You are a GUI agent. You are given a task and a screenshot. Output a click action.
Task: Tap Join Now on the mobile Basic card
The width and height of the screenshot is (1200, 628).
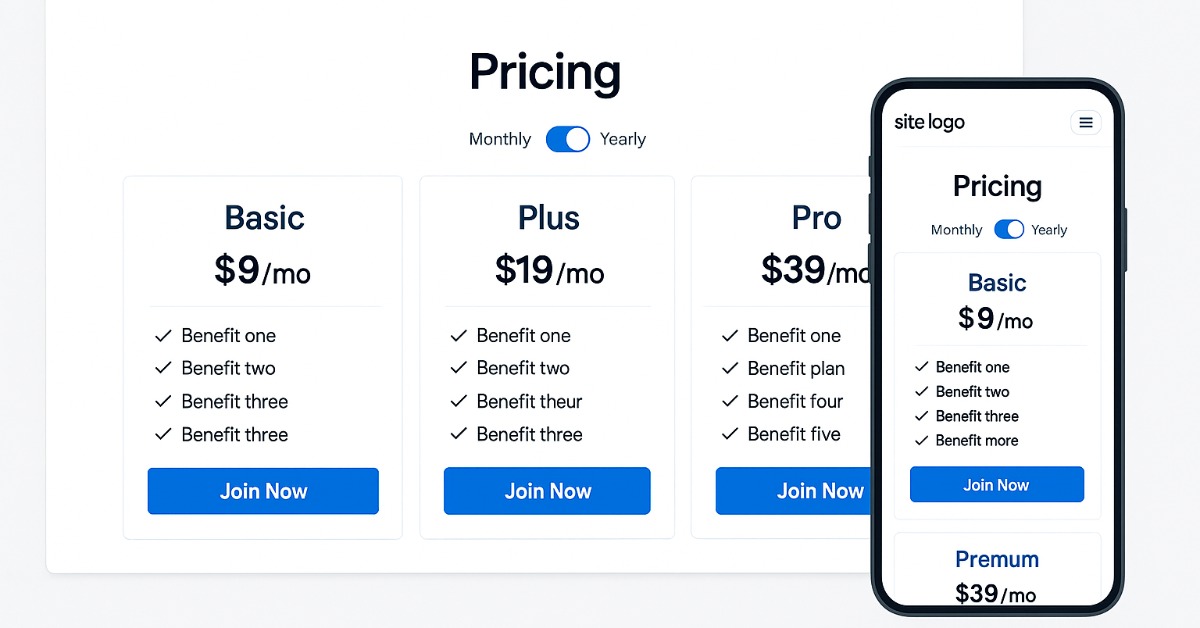[x=996, y=485]
